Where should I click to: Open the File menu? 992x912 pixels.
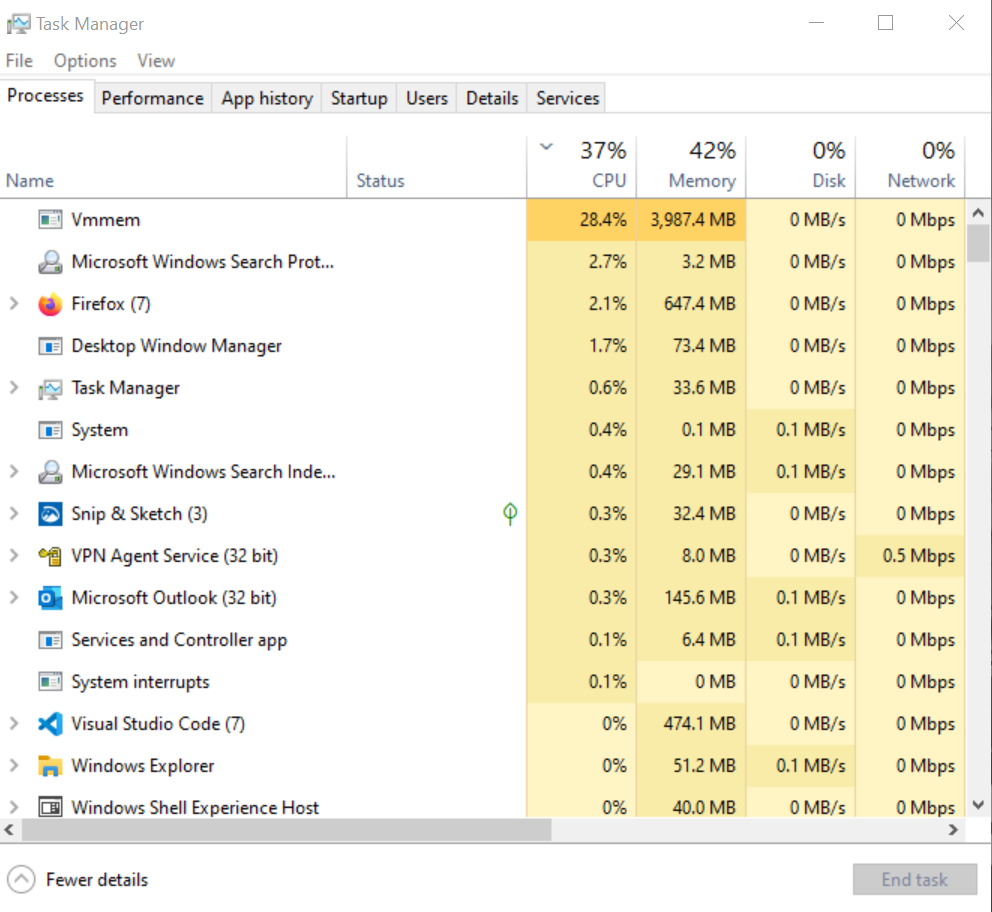[19, 61]
